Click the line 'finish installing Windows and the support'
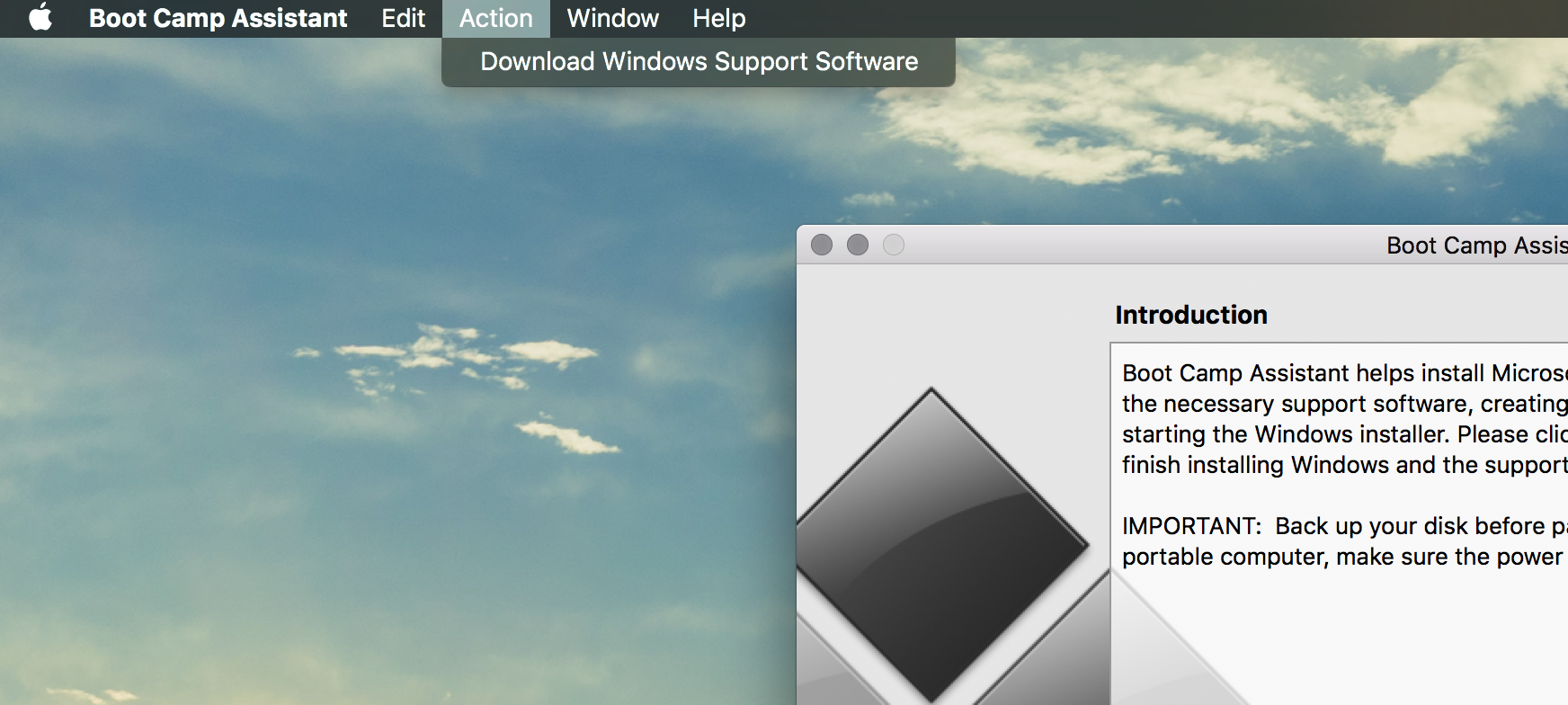 pyautogui.click(x=1344, y=465)
